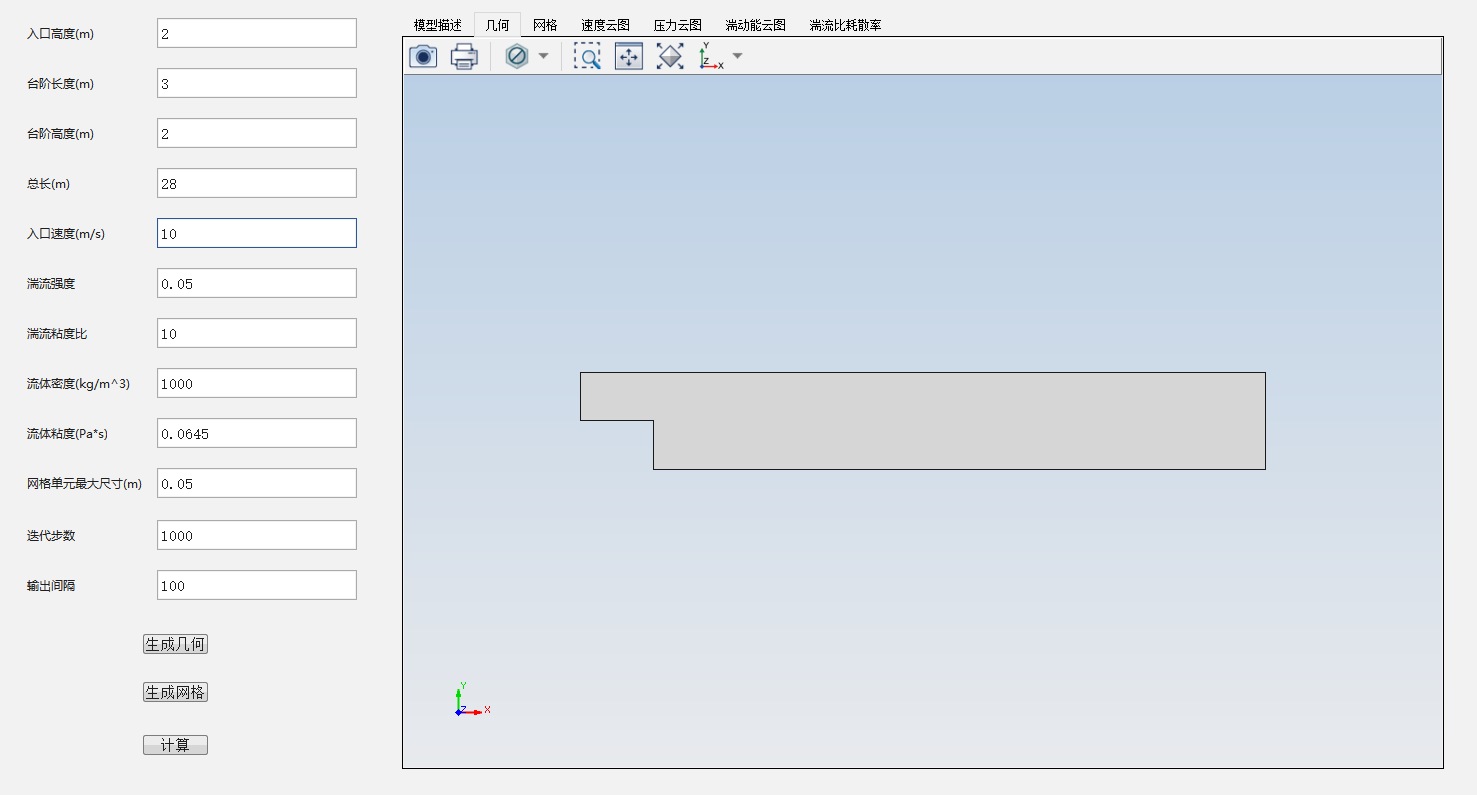Screen dimensions: 1477x795
Task: Open the dropdown arrow beside rendering icon
Action: point(543,57)
